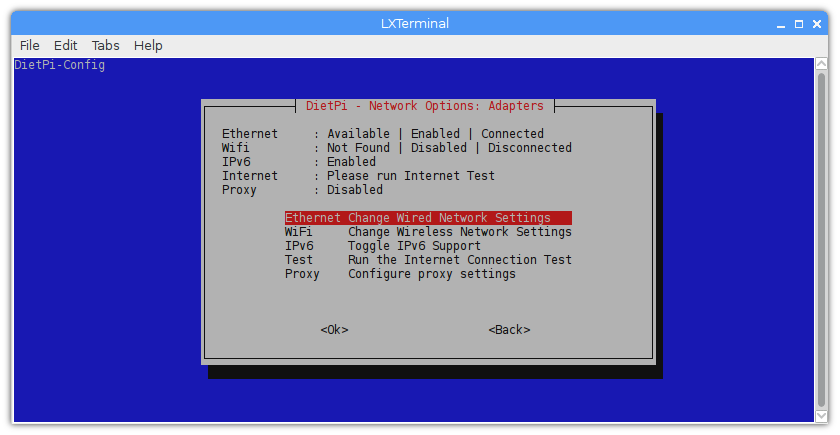
Task: Select Proxy Configure proxy settings entry
Action: [x=400, y=274]
